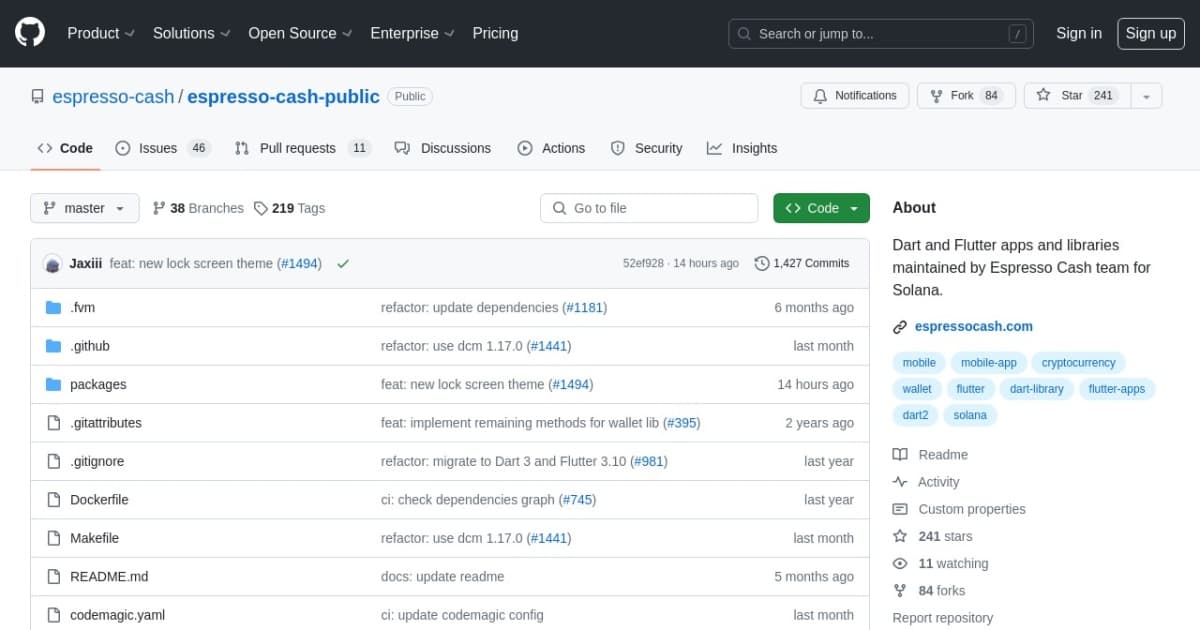Screen dimensions: 1200x630
Task: Switch to the Issues tab
Action: click(157, 148)
